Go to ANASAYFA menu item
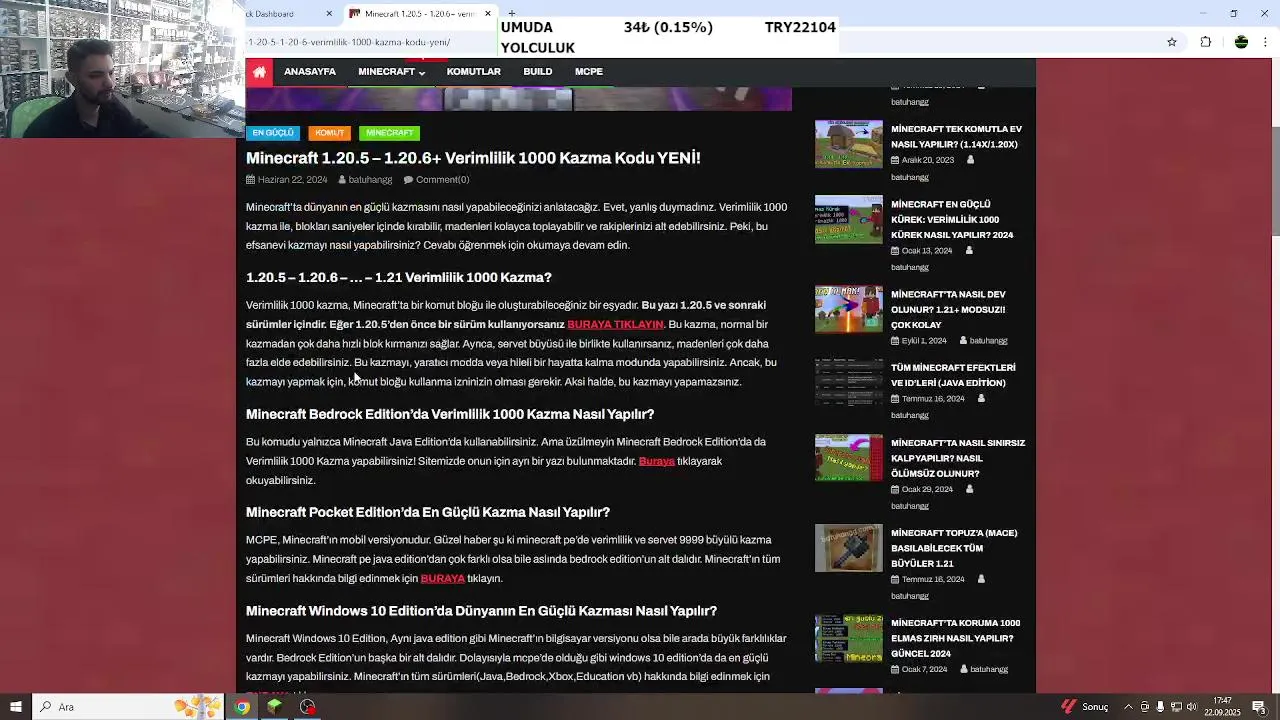Viewport: 1280px width, 720px height. point(310,72)
